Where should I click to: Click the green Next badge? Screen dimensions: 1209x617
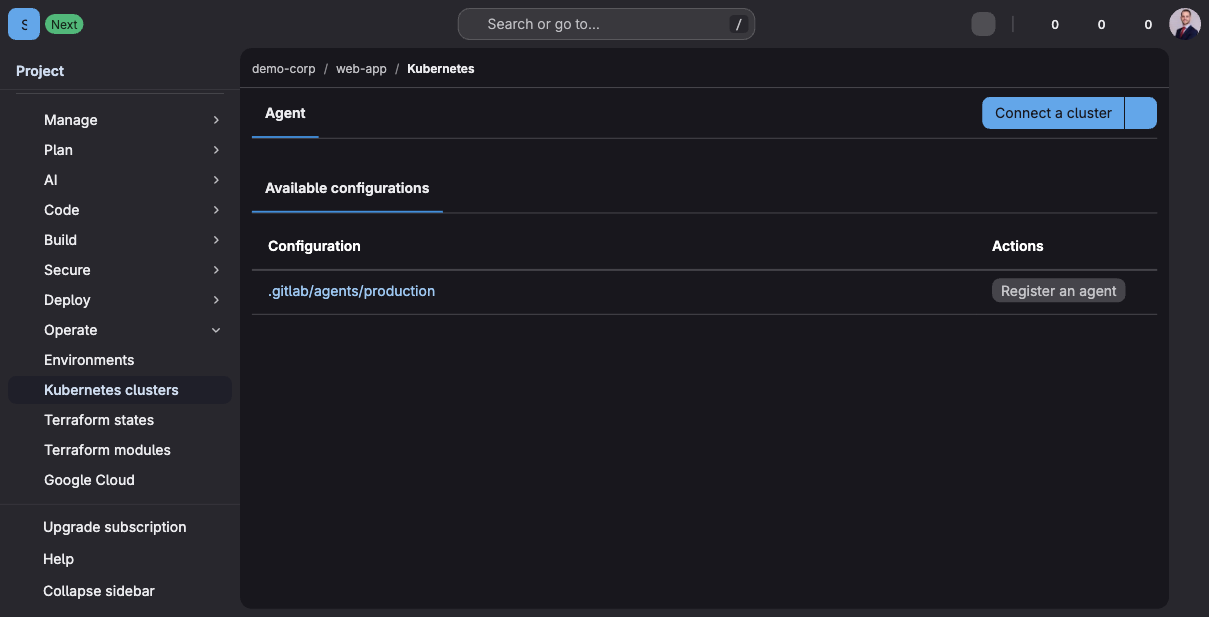click(x=64, y=24)
